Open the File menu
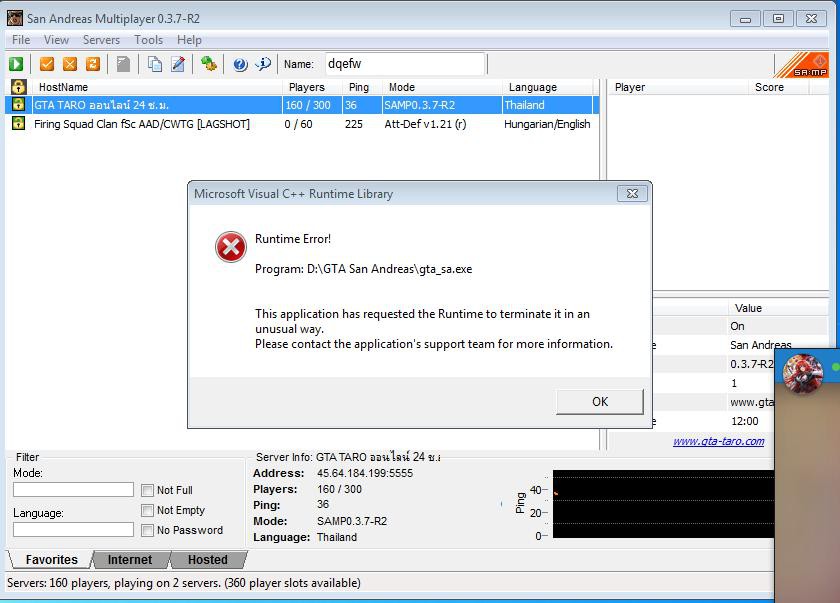Viewport: 840px width, 603px height. (21, 40)
